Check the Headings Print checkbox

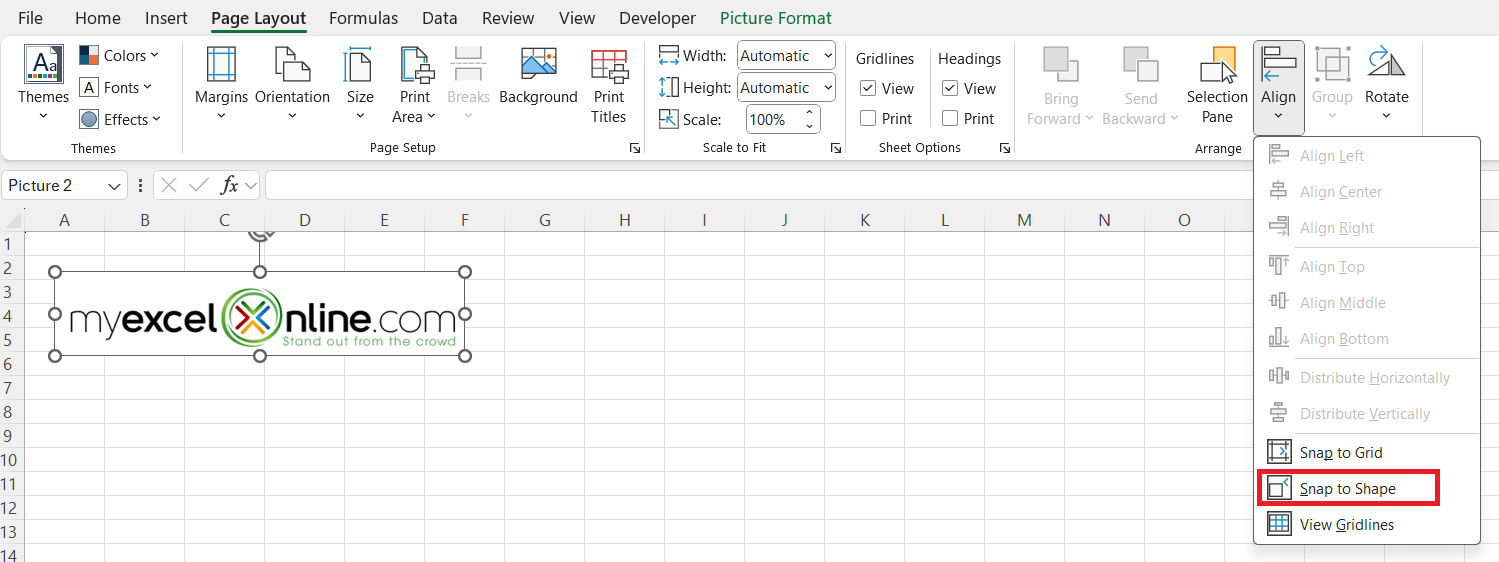(950, 119)
